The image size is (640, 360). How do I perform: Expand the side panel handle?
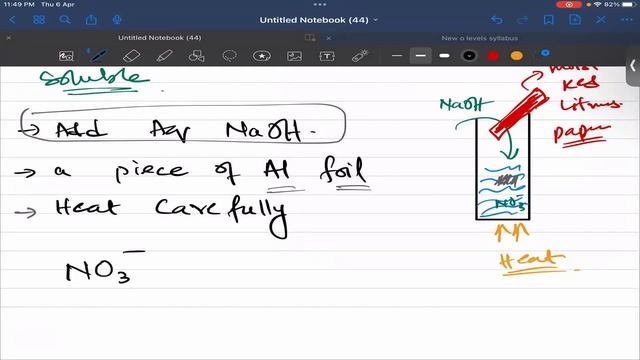click(x=633, y=66)
